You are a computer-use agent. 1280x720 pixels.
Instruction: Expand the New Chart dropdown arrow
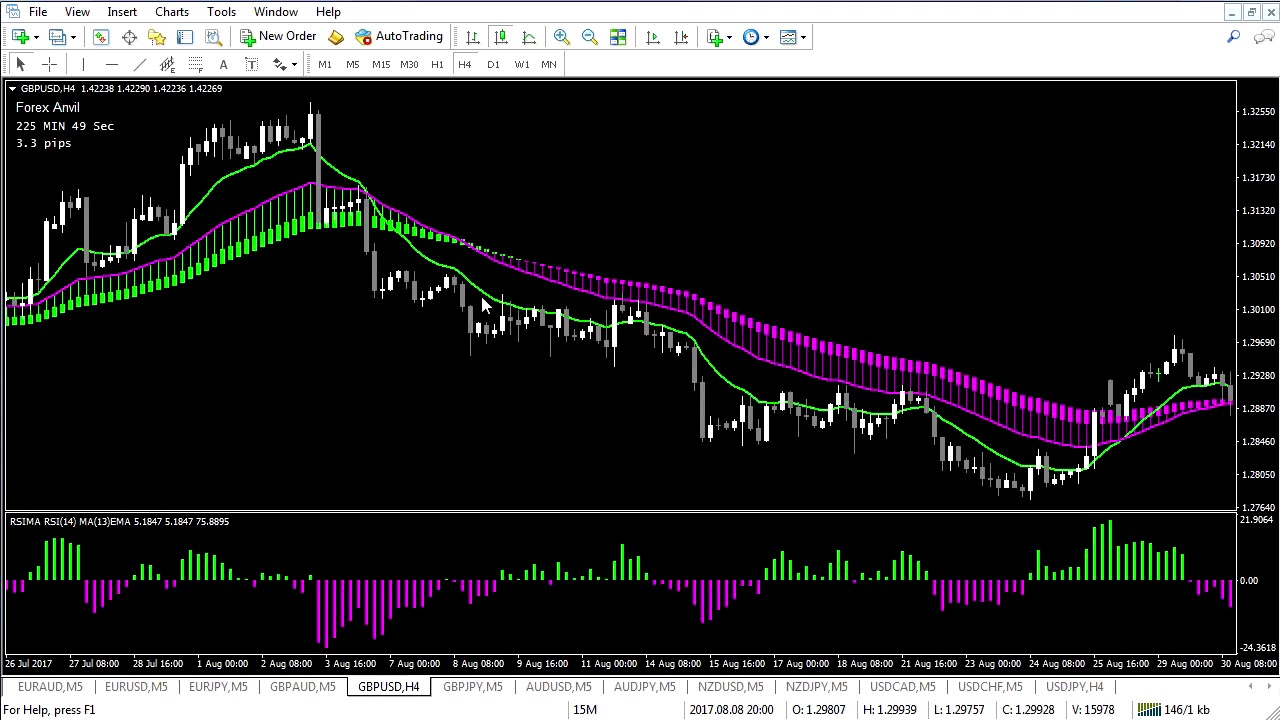[36, 37]
